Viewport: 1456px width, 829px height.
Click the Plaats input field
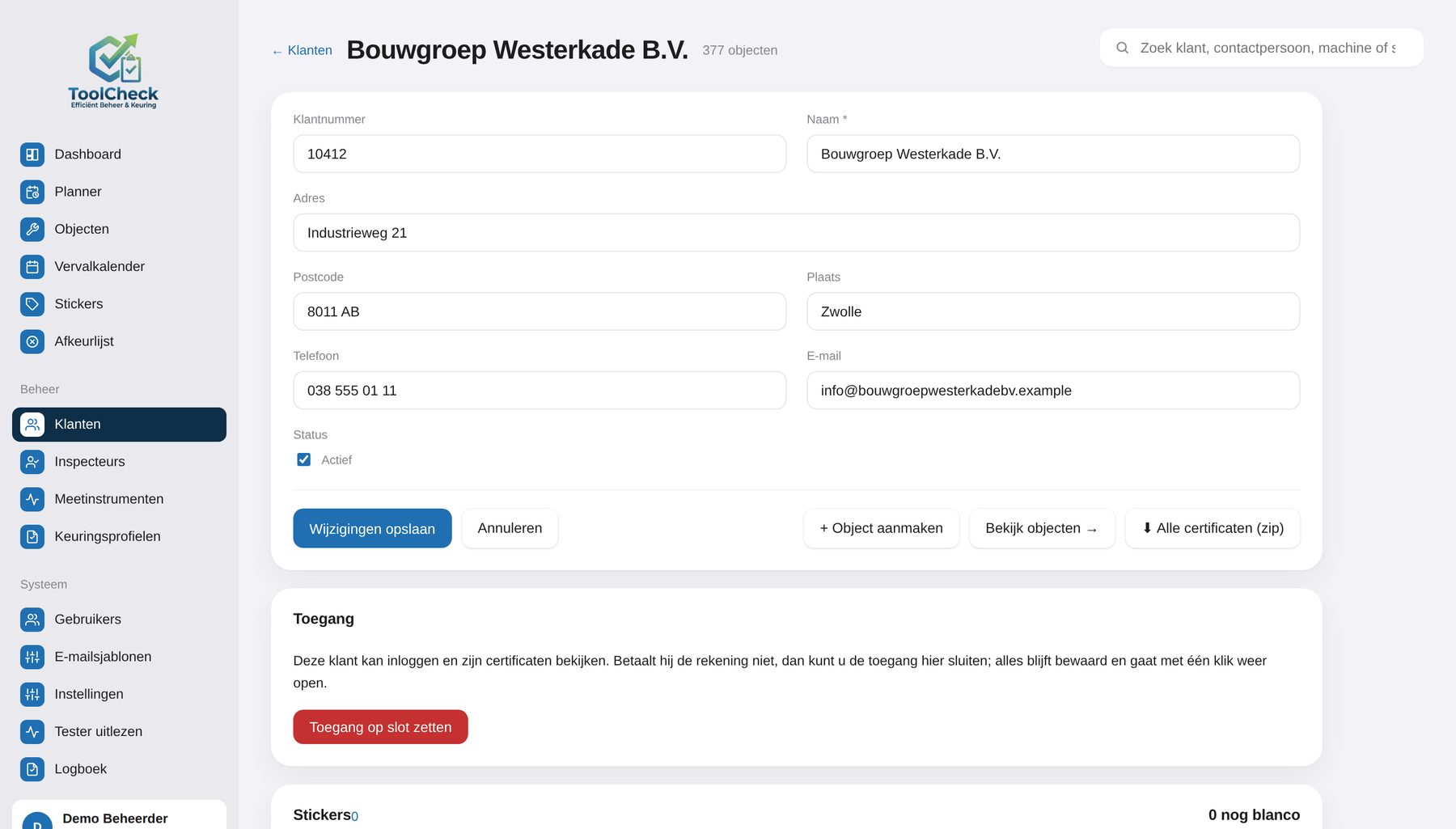pos(1053,311)
